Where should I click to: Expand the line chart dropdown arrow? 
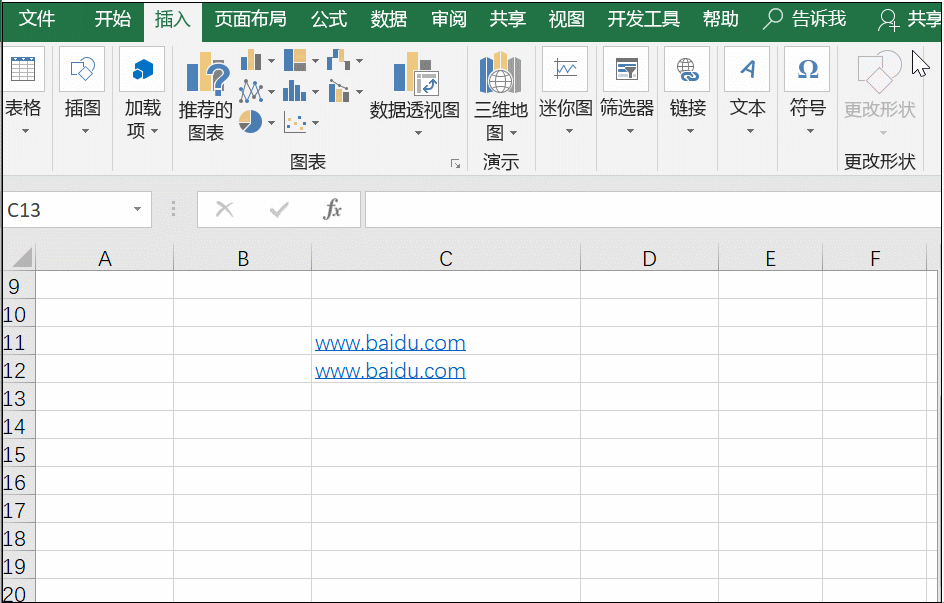pos(271,92)
